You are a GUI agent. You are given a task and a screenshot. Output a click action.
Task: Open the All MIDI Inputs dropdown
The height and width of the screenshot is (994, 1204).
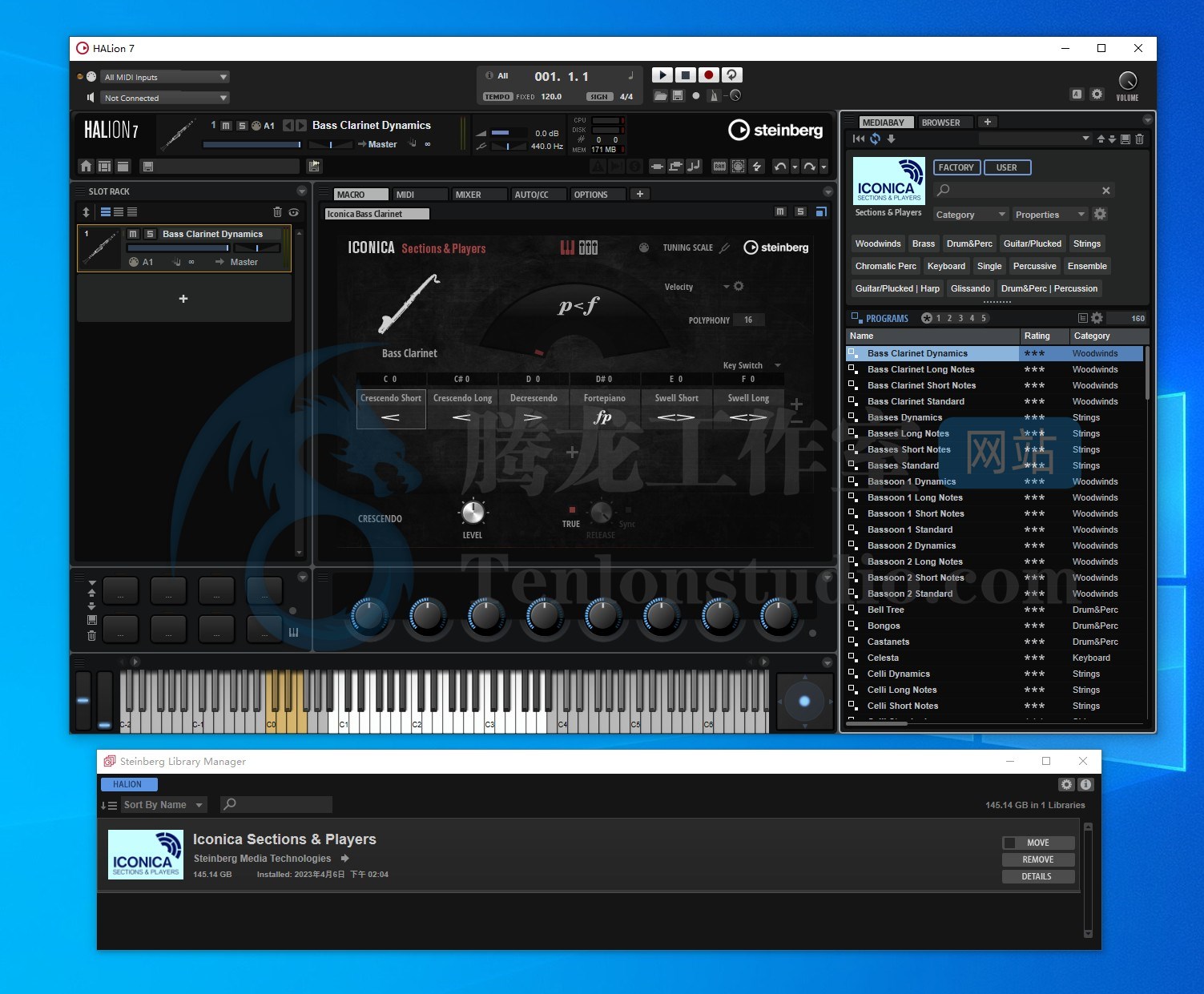[166, 77]
